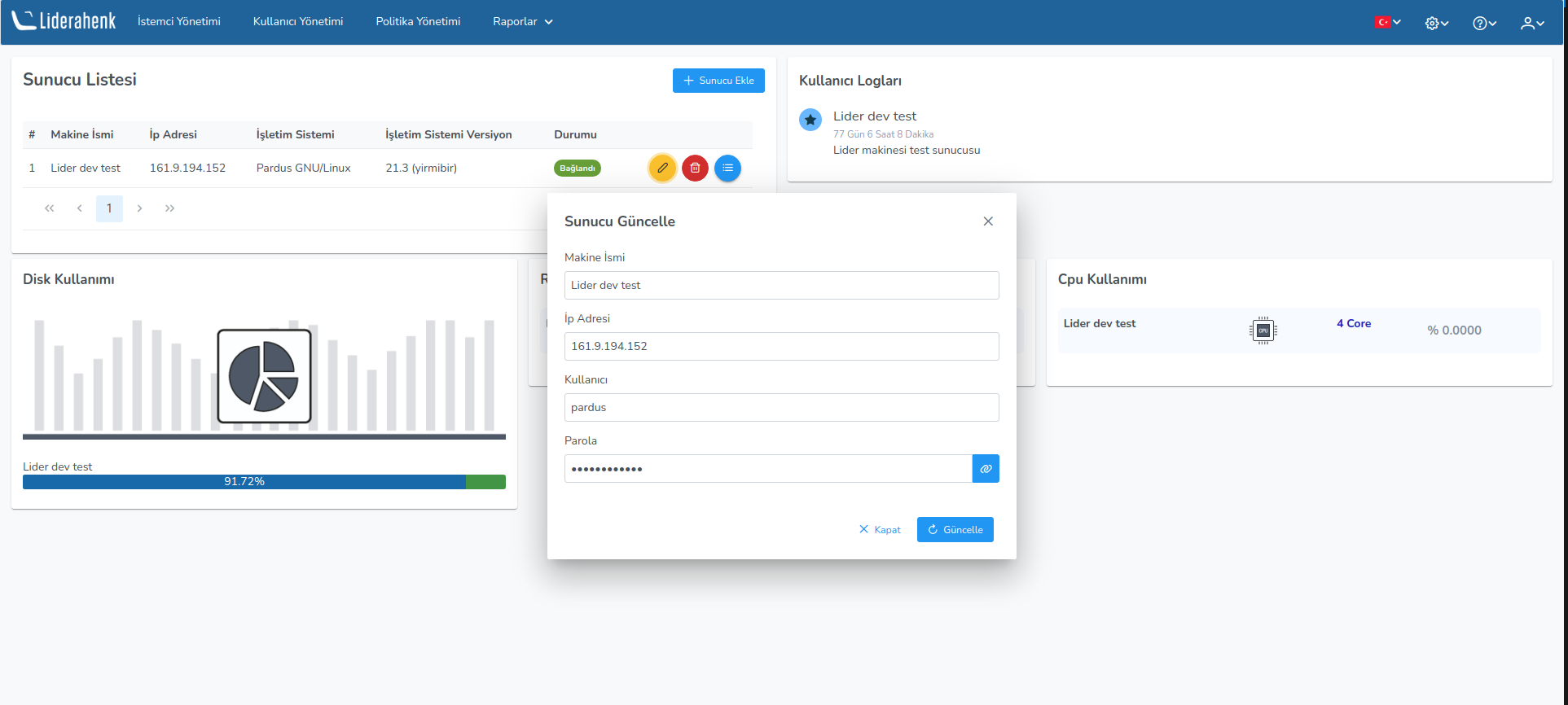Go to next page arrow

coord(139,208)
